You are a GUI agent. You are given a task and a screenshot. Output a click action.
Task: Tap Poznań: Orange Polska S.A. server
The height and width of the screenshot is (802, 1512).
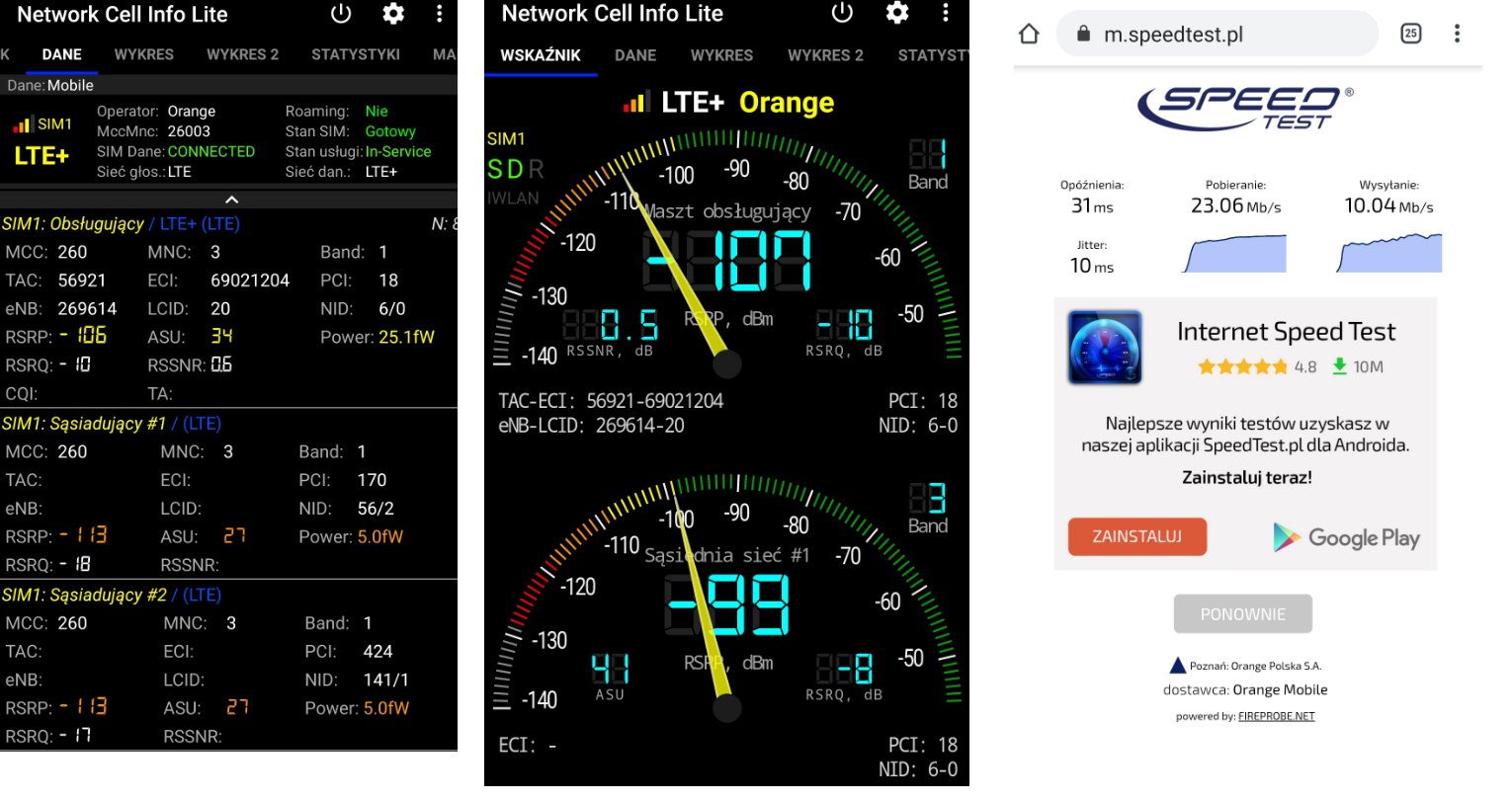1245,666
